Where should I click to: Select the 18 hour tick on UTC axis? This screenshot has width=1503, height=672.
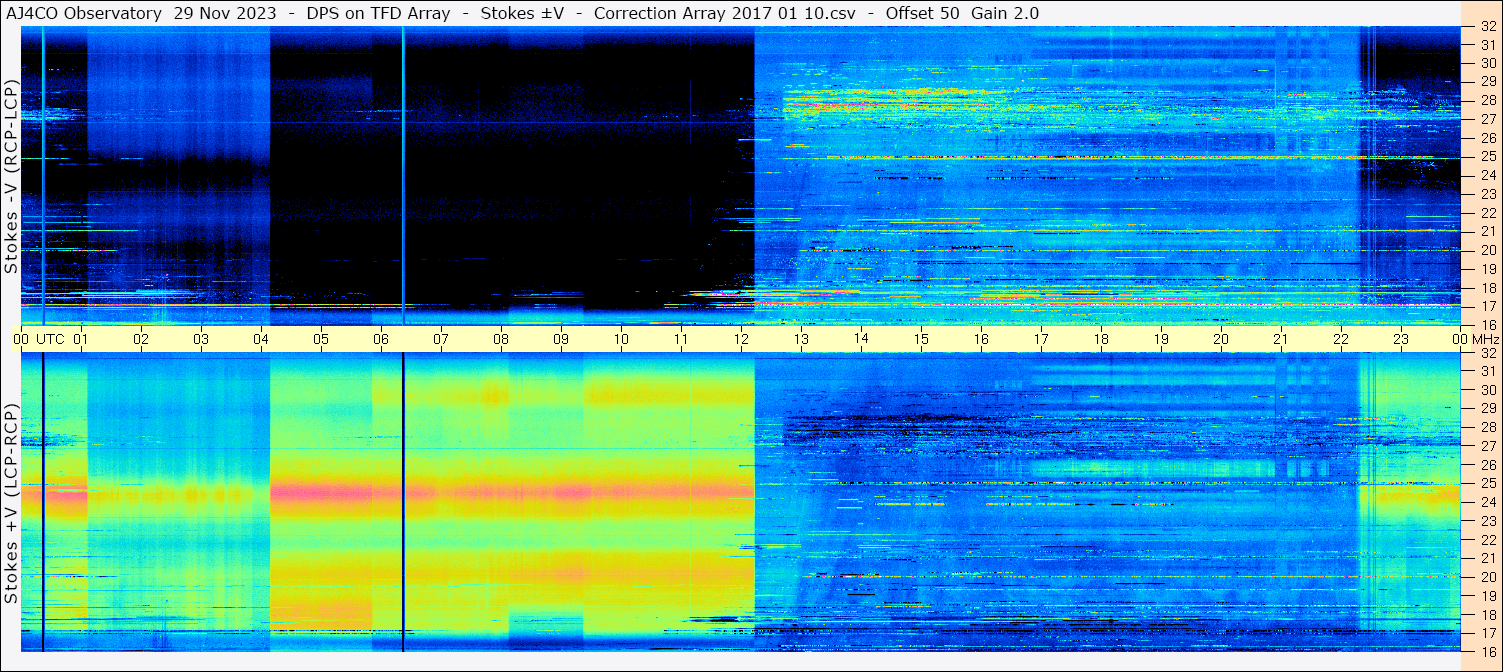1101,339
